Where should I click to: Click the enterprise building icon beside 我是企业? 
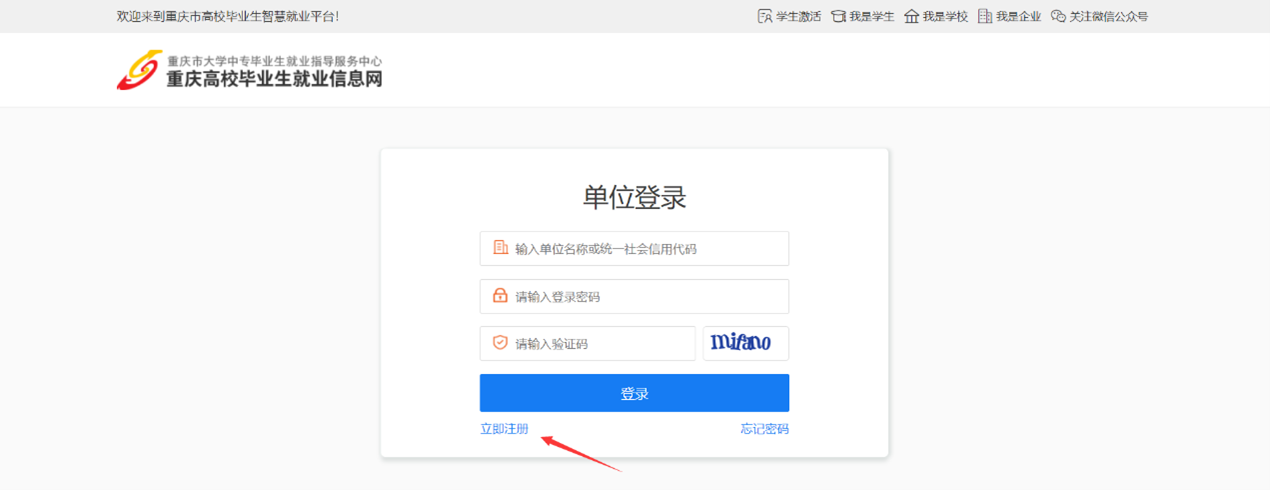[x=985, y=17]
